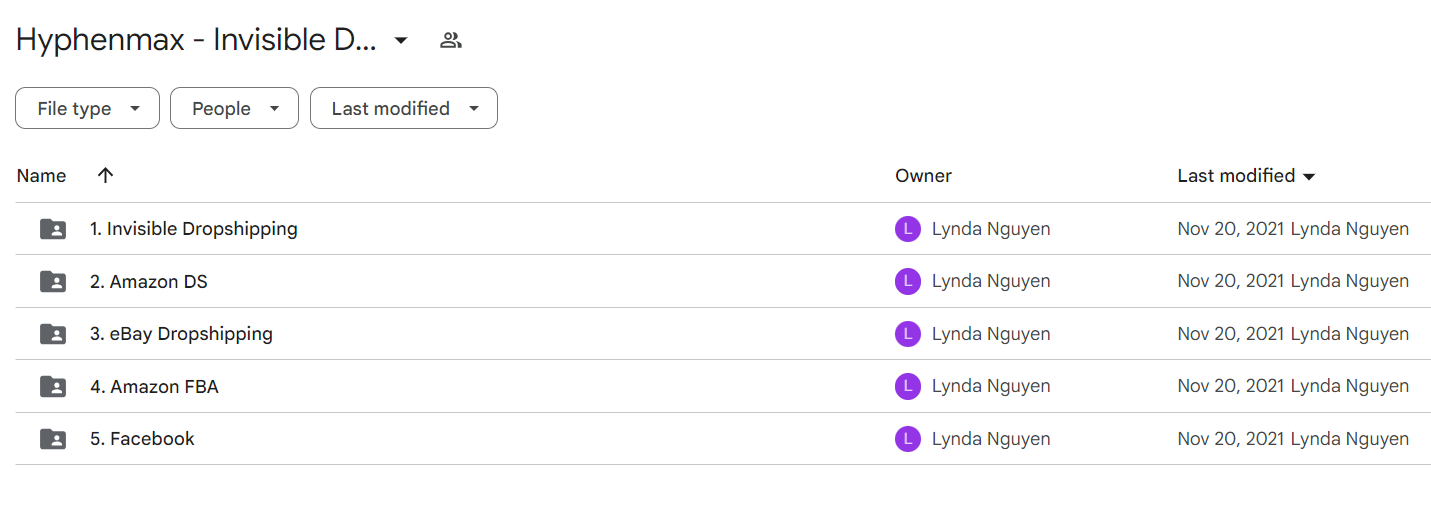Image resolution: width=1431 pixels, height=515 pixels.
Task: Open Last modified column sort options
Action: pyautogui.click(x=1246, y=176)
